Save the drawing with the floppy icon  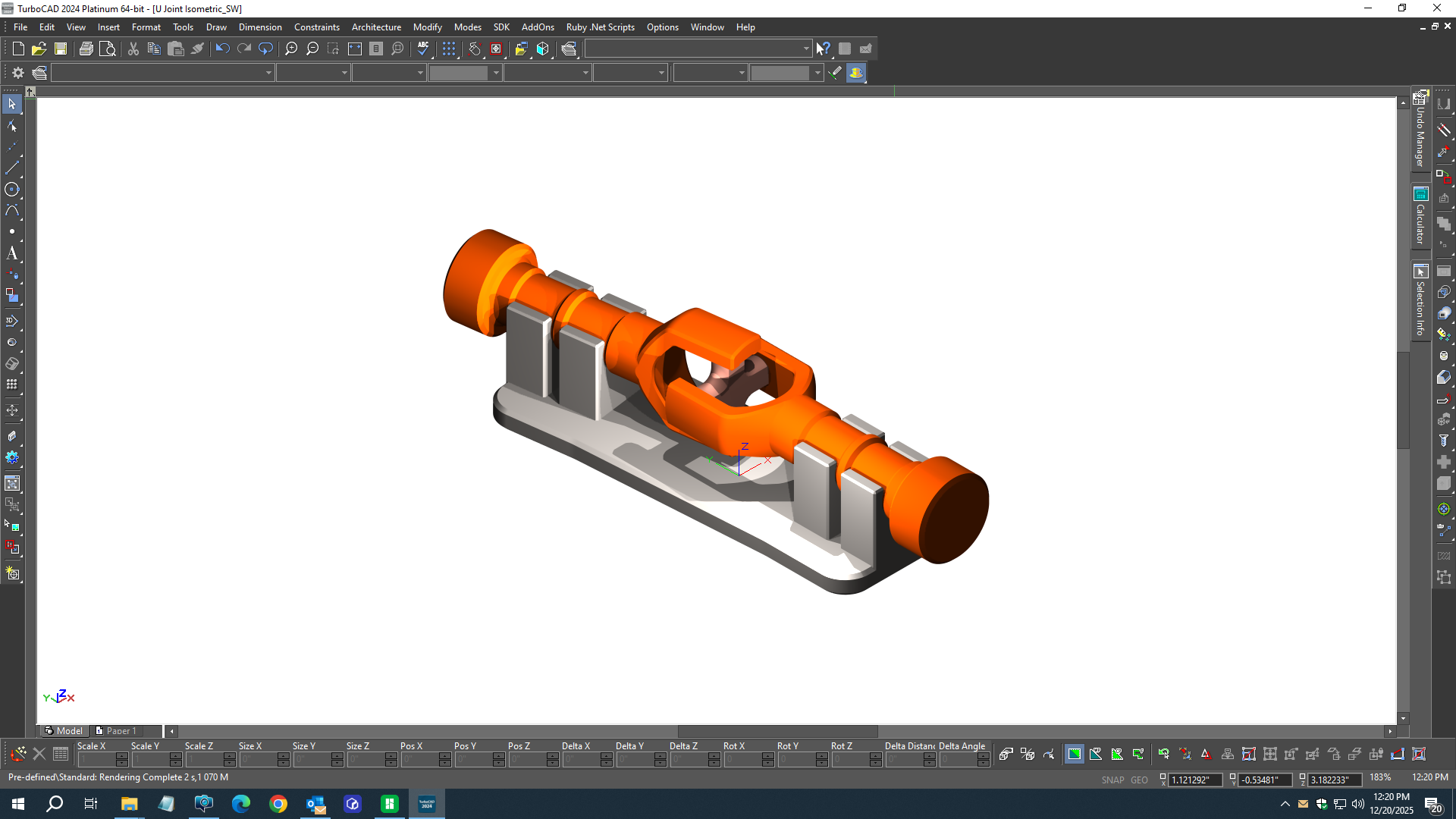61,49
